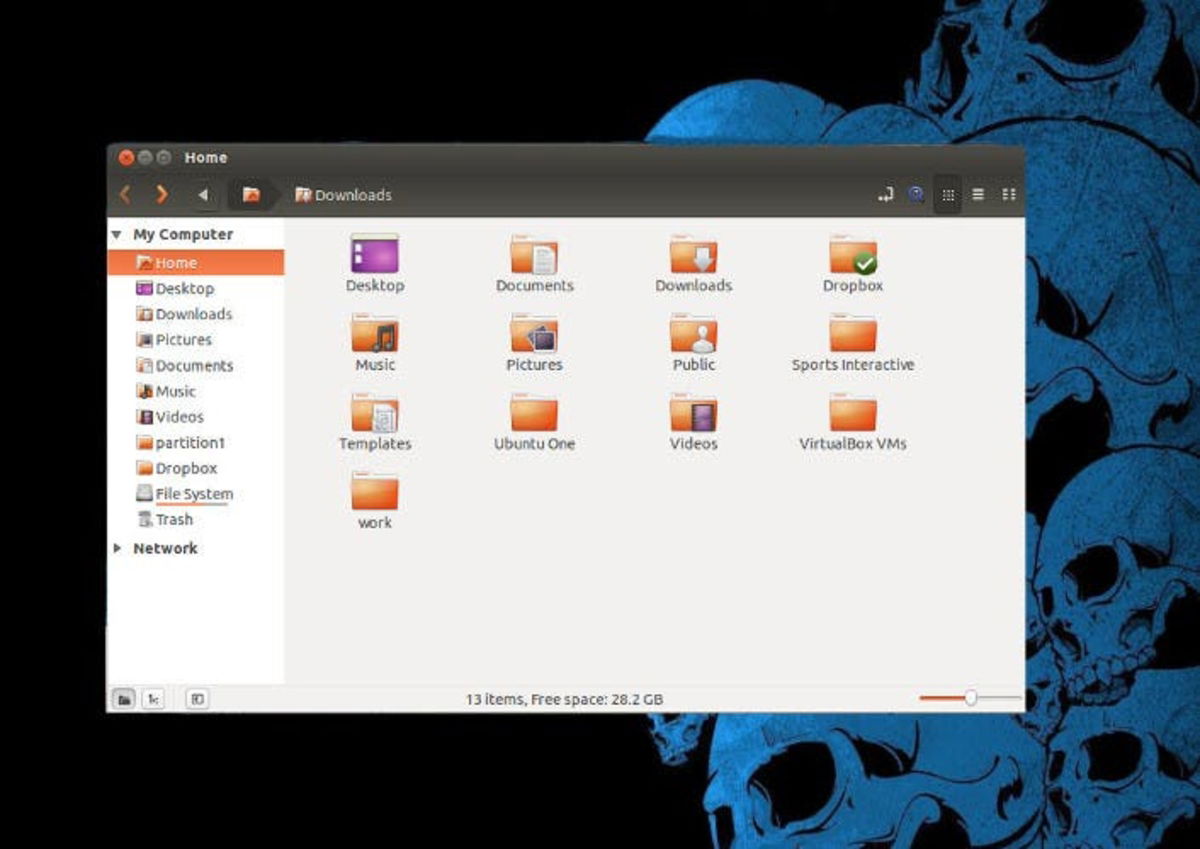The height and width of the screenshot is (849, 1200).
Task: Click the status text showing free space
Action: (x=564, y=699)
